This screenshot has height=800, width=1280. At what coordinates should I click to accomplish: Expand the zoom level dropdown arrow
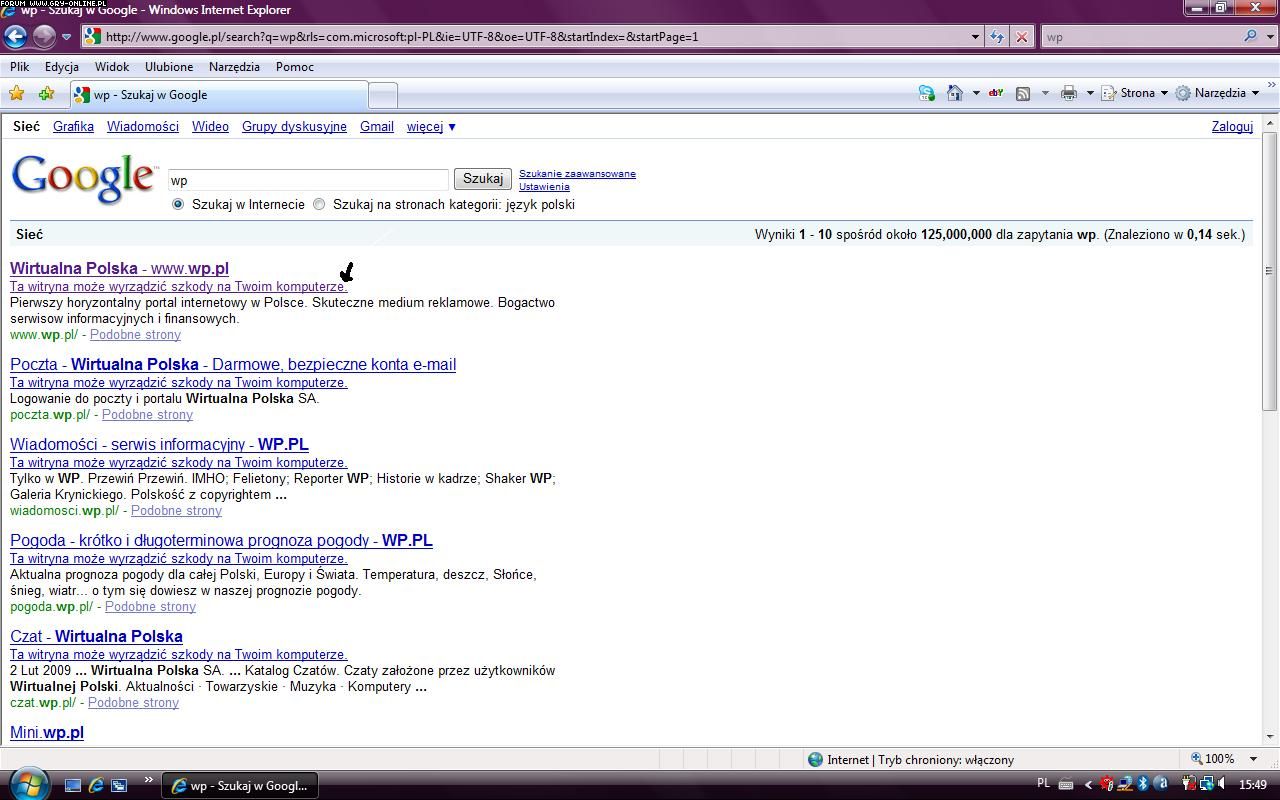[x=1255, y=759]
